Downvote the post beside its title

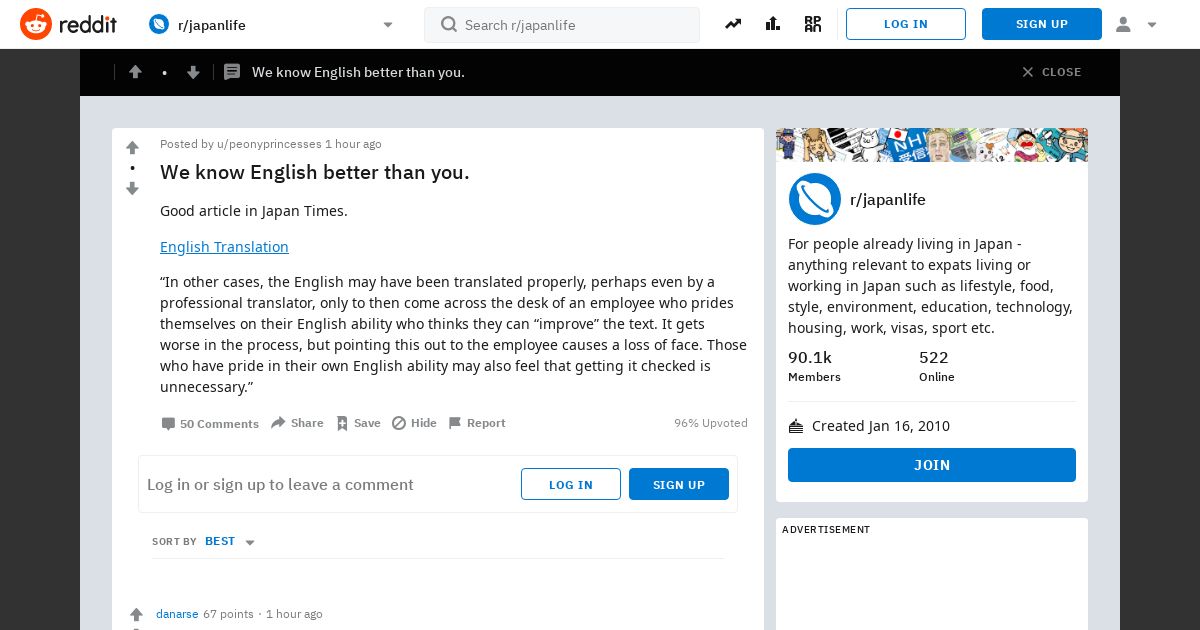(132, 188)
